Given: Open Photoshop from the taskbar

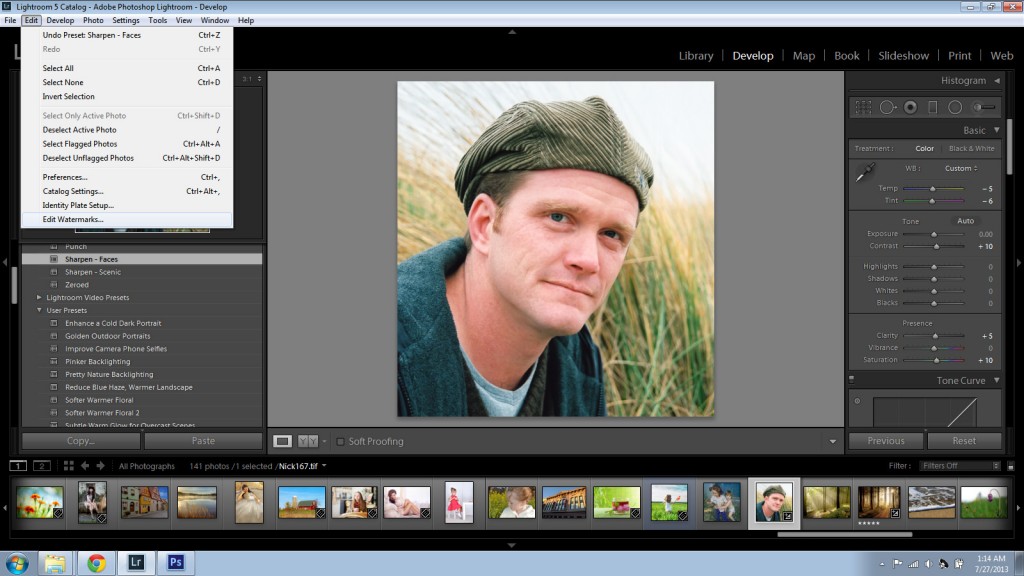Looking at the screenshot, I should (x=175, y=563).
